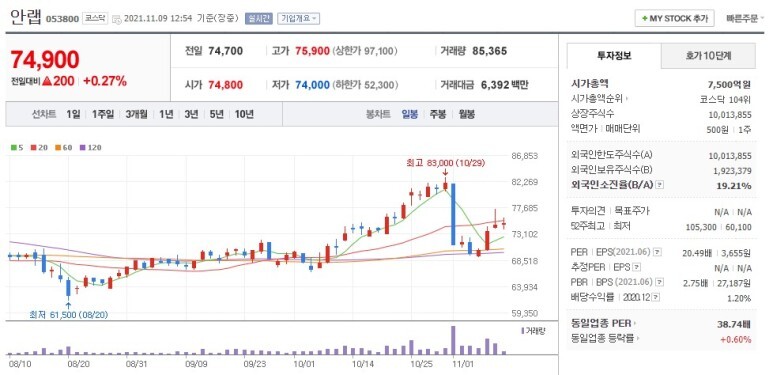This screenshot has height=375, width=773.
Task: Click the 코스닥 market badge
Action: [94, 18]
